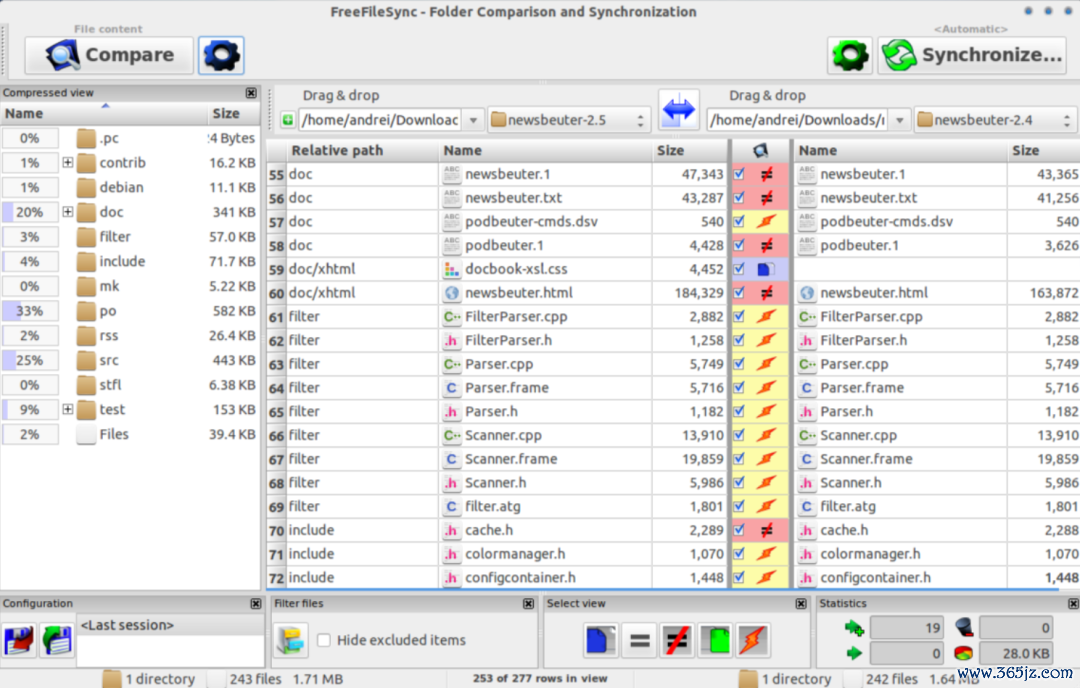Open the filter files funnel icon
This screenshot has height=688, width=1080.
[x=291, y=640]
